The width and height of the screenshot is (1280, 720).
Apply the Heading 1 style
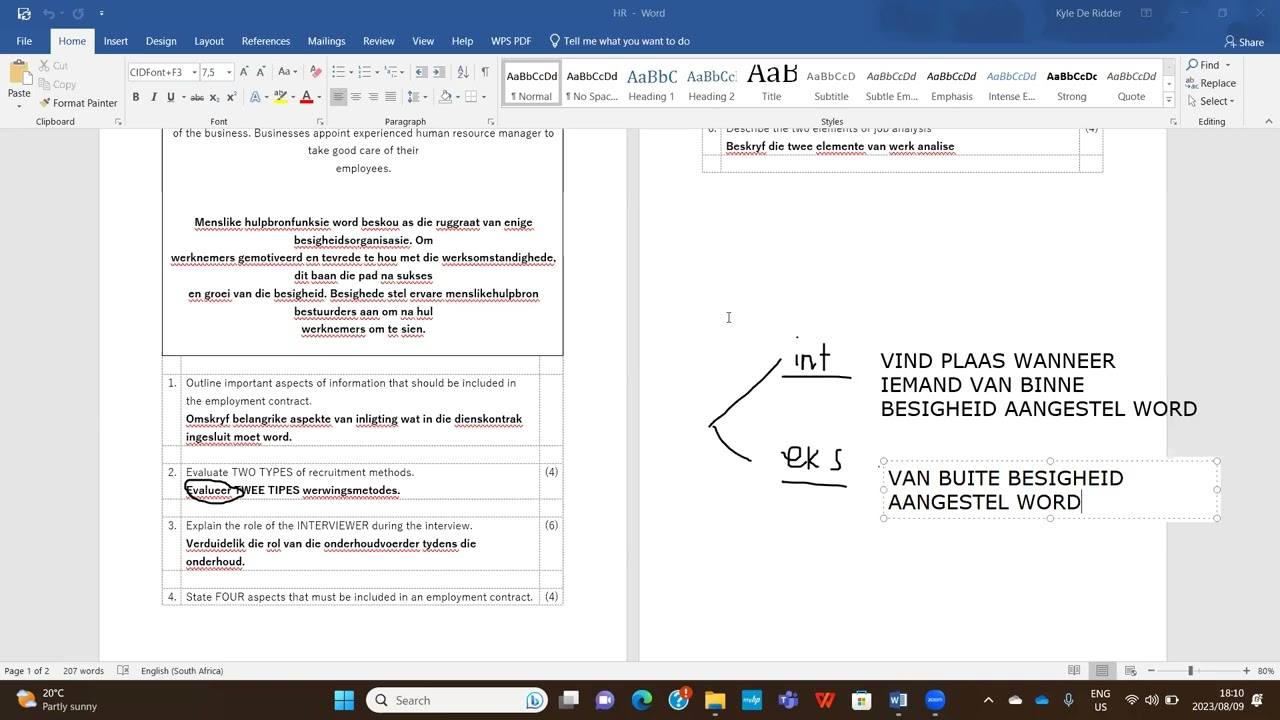[x=652, y=84]
